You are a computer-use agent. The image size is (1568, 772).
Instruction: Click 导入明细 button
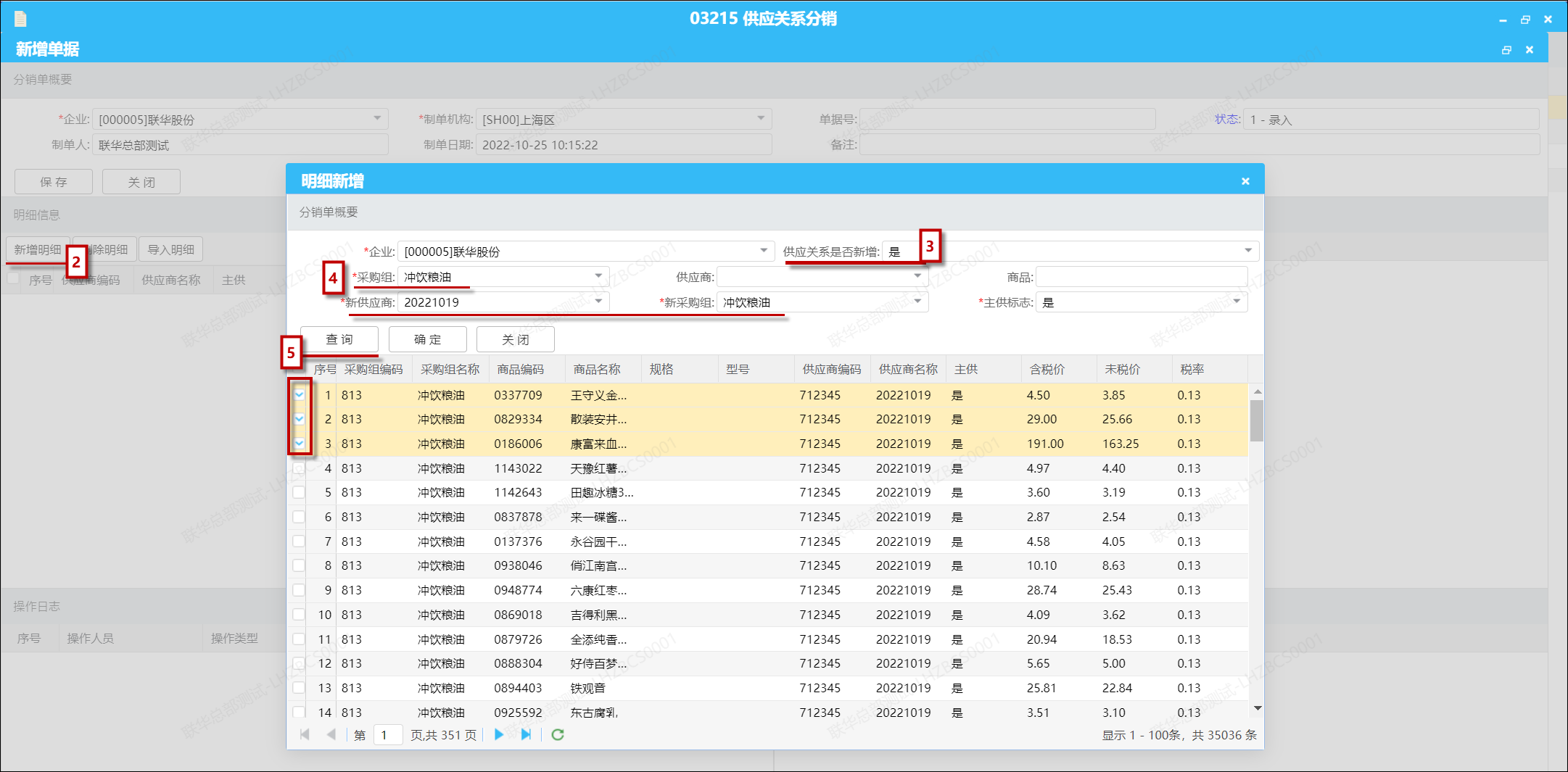point(171,249)
